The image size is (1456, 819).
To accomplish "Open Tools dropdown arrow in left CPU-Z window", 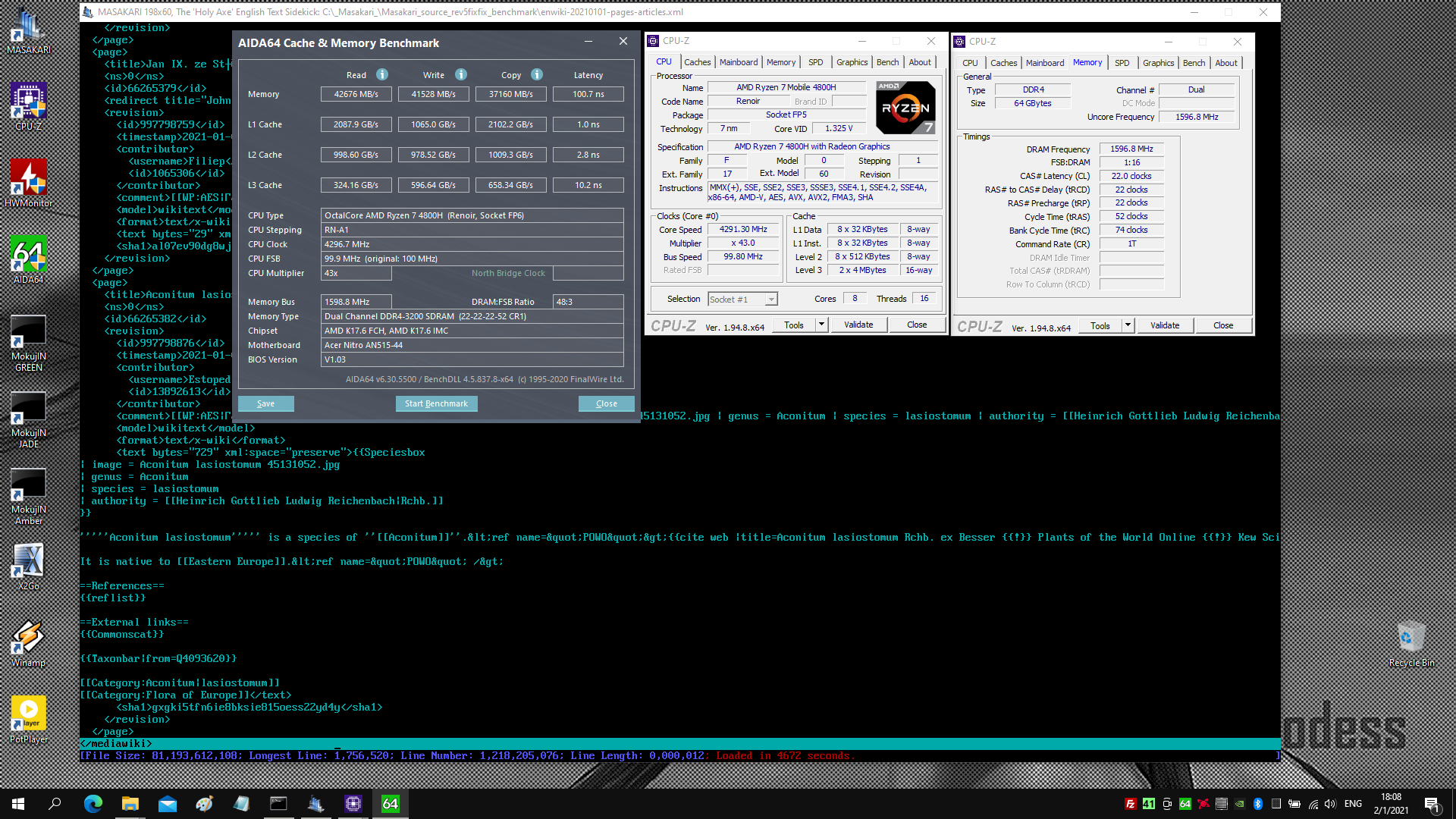I will pyautogui.click(x=821, y=325).
